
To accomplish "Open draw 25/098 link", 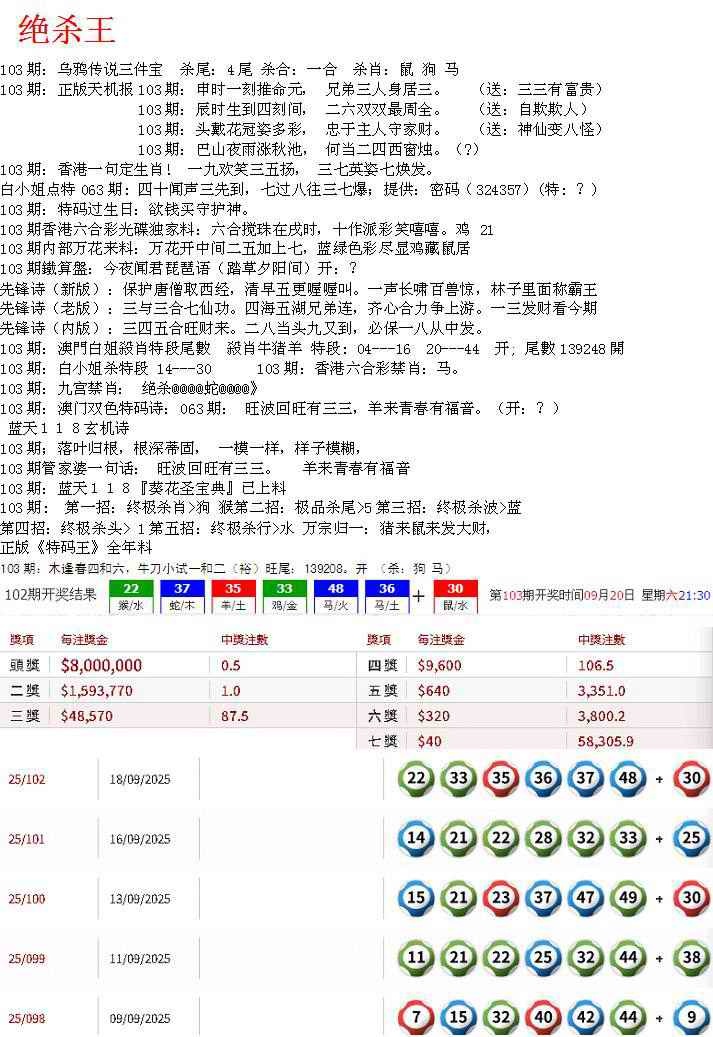I will pos(27,1019).
